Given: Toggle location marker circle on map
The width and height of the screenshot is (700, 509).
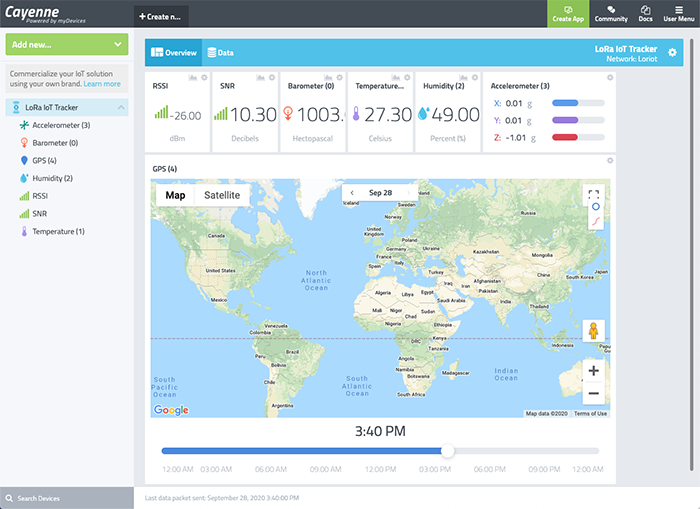Looking at the screenshot, I should tap(595, 207).
